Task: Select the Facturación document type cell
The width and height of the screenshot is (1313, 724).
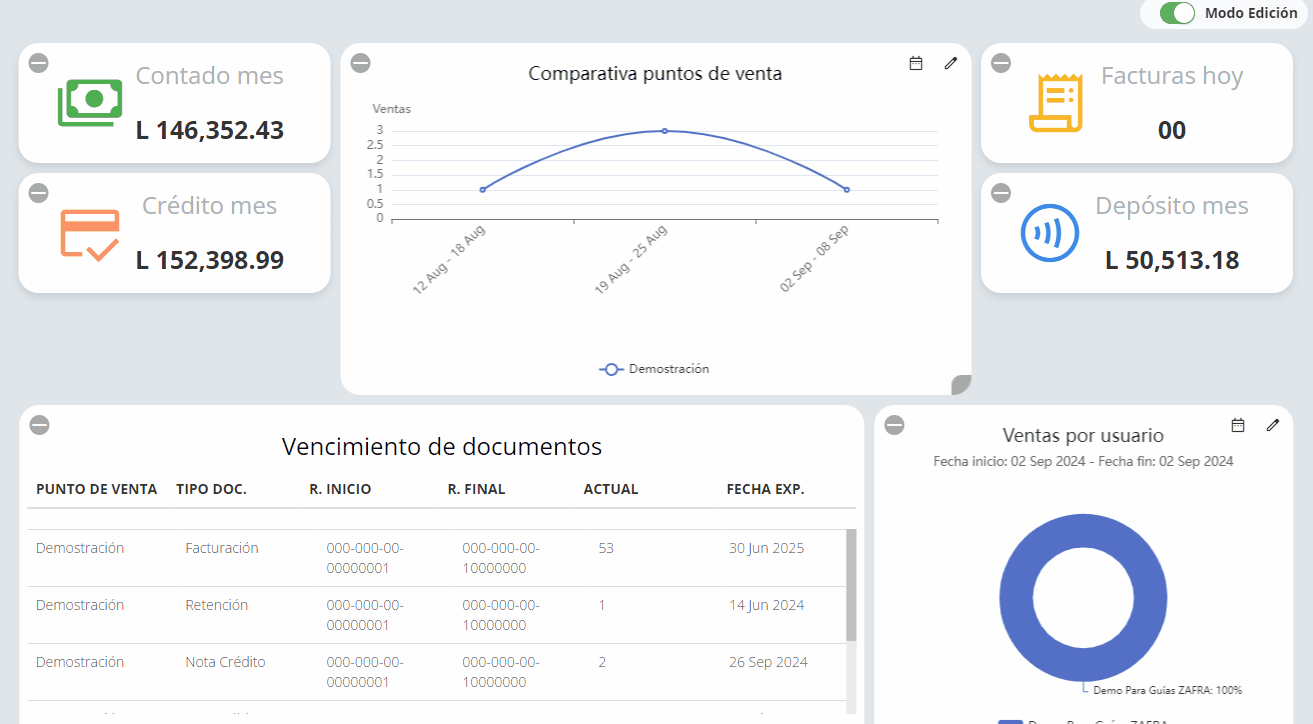Action: (222, 548)
